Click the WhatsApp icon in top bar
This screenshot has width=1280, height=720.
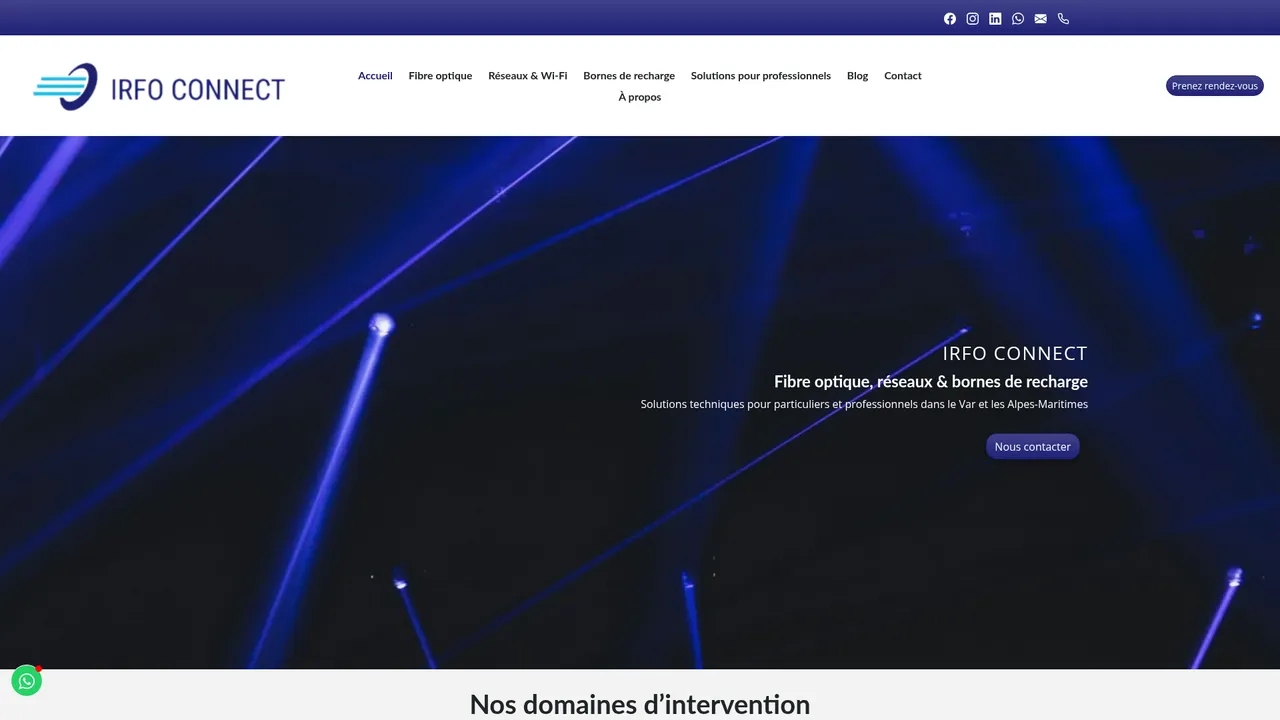[x=1018, y=18]
